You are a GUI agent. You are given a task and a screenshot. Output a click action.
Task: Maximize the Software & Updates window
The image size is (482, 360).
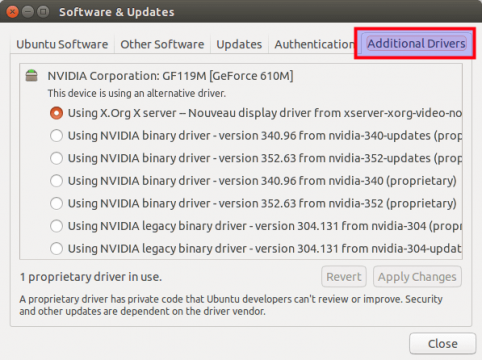click(x=43, y=12)
